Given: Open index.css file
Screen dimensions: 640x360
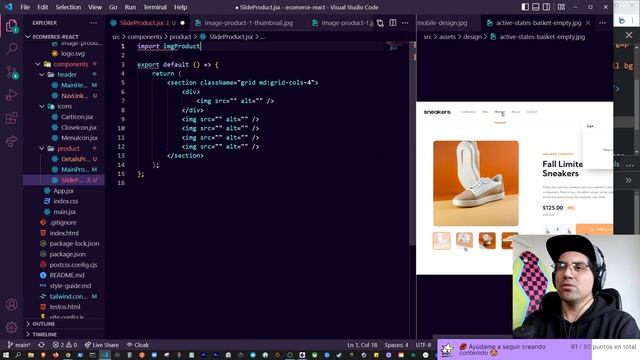Looking at the screenshot, I should [x=65, y=201].
